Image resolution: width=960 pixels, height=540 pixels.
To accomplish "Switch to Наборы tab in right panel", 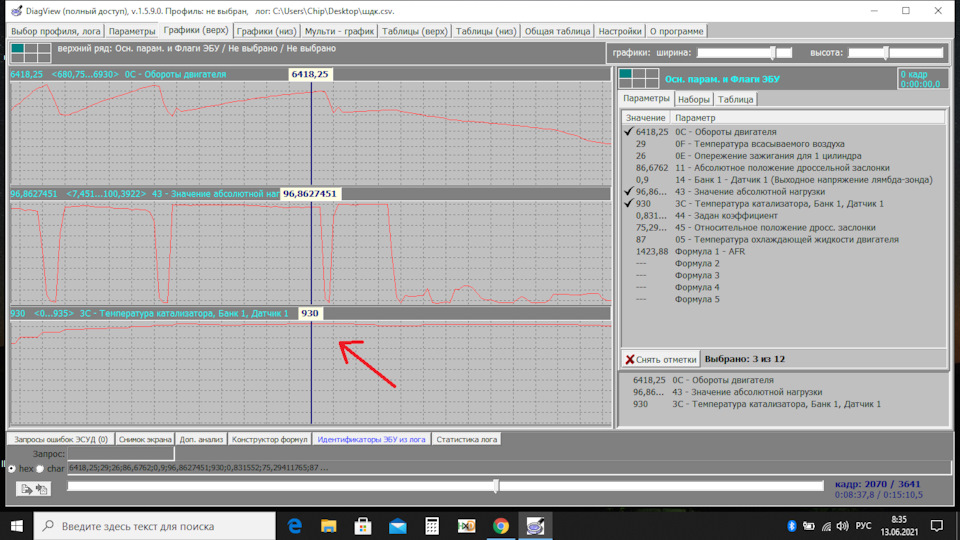I will click(694, 99).
